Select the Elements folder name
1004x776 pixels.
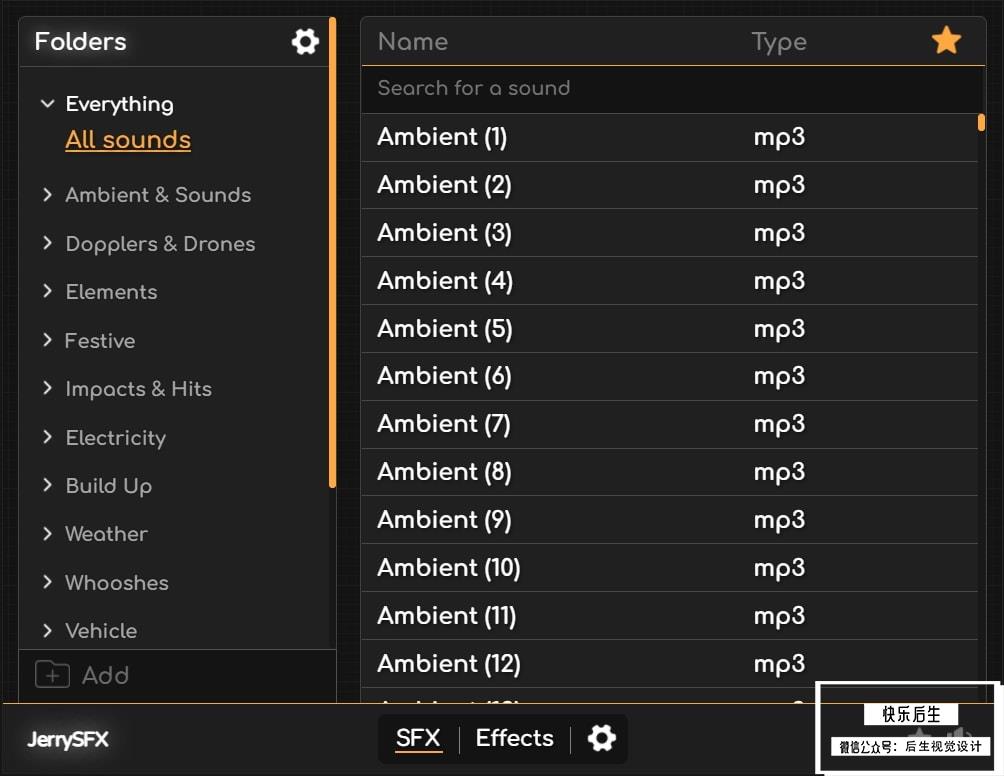(111, 292)
